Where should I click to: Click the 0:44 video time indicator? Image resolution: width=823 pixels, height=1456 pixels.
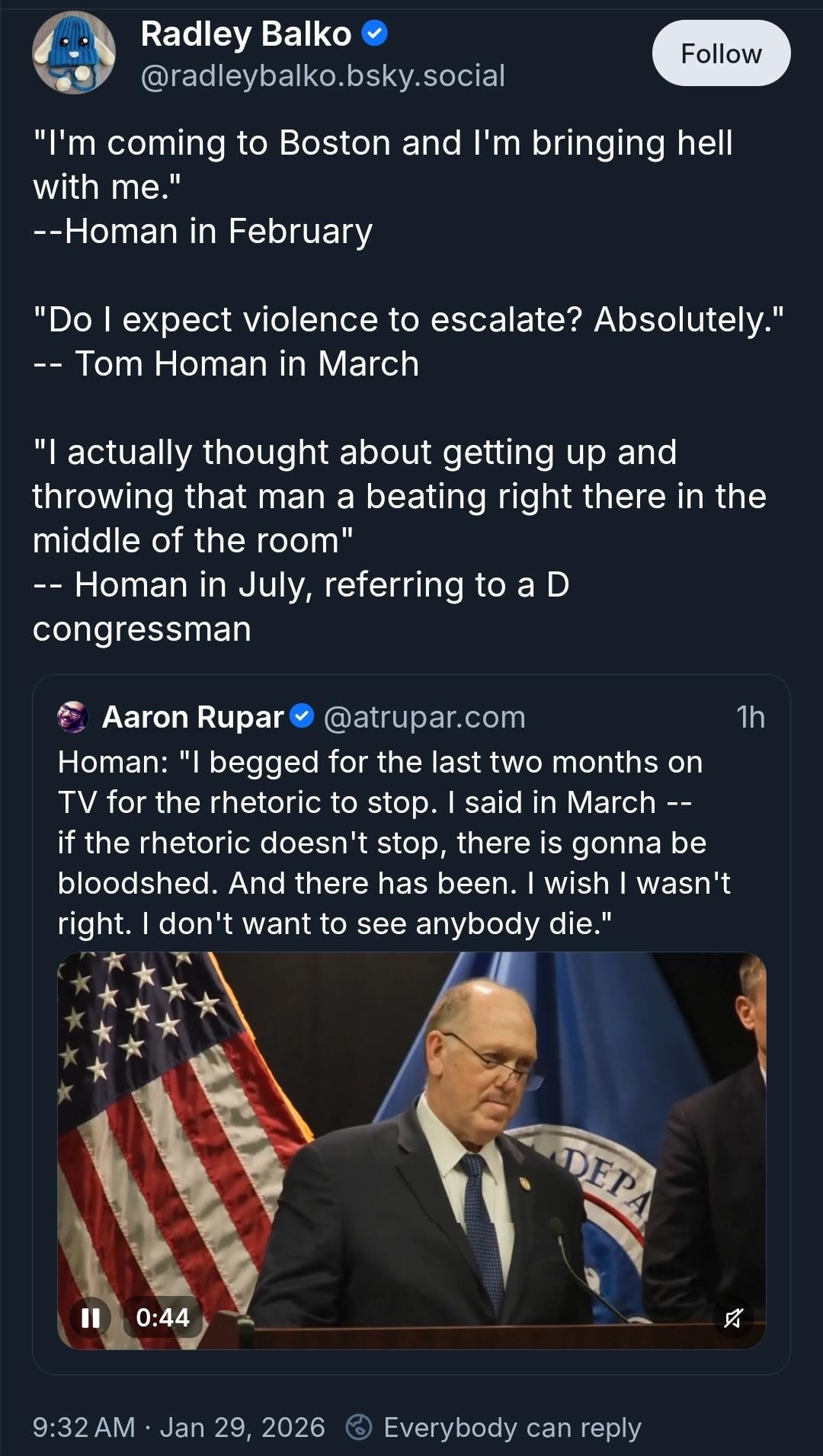162,1317
